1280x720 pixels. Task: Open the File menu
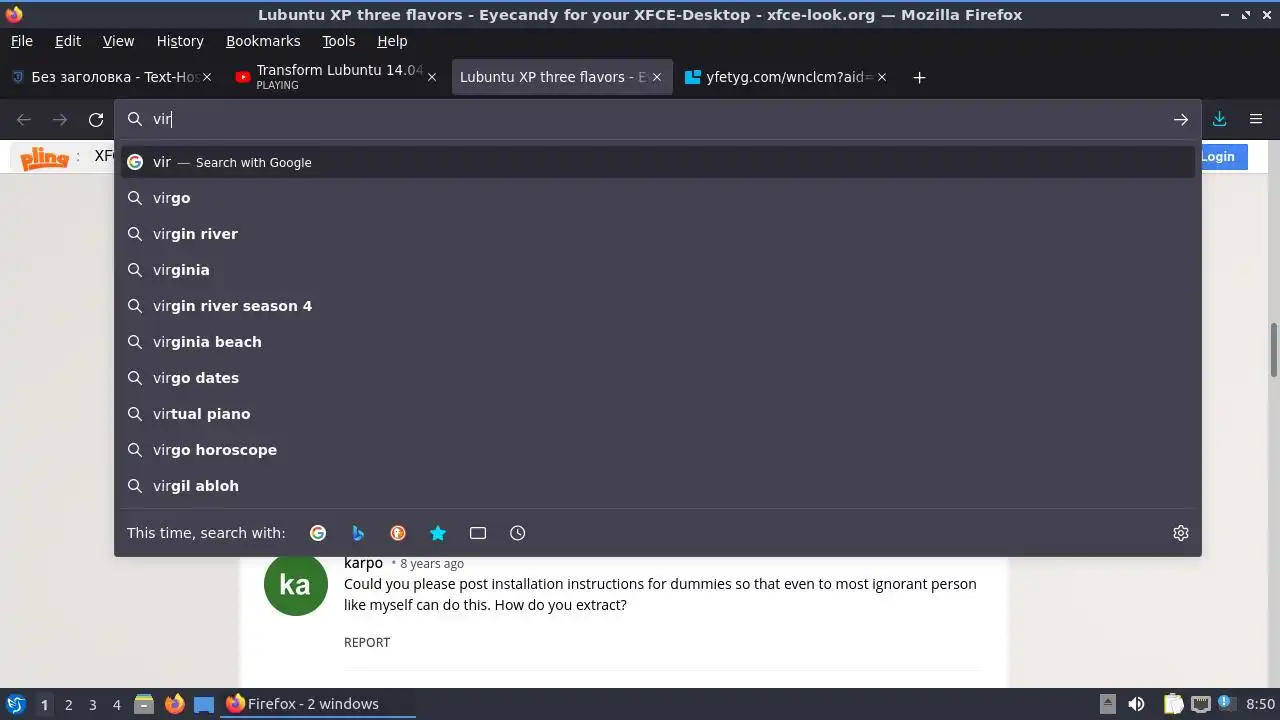pyautogui.click(x=22, y=41)
